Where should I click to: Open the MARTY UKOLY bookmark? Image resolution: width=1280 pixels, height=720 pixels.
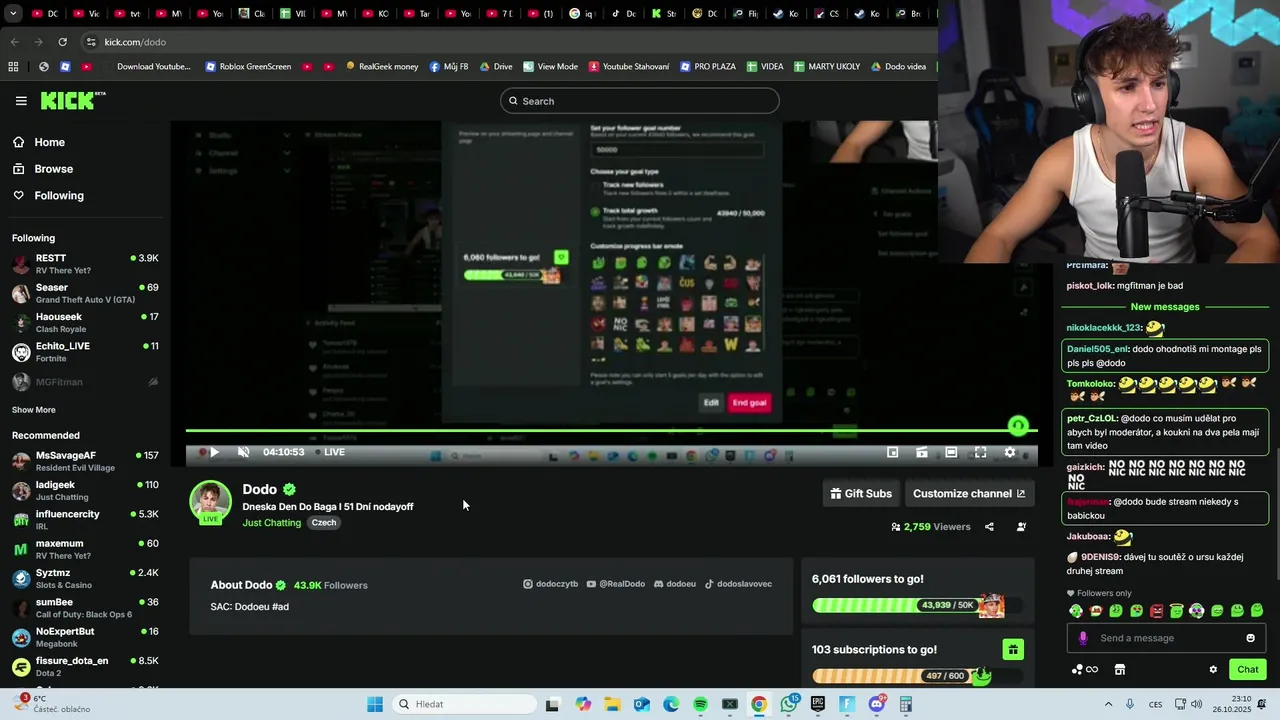click(x=827, y=67)
